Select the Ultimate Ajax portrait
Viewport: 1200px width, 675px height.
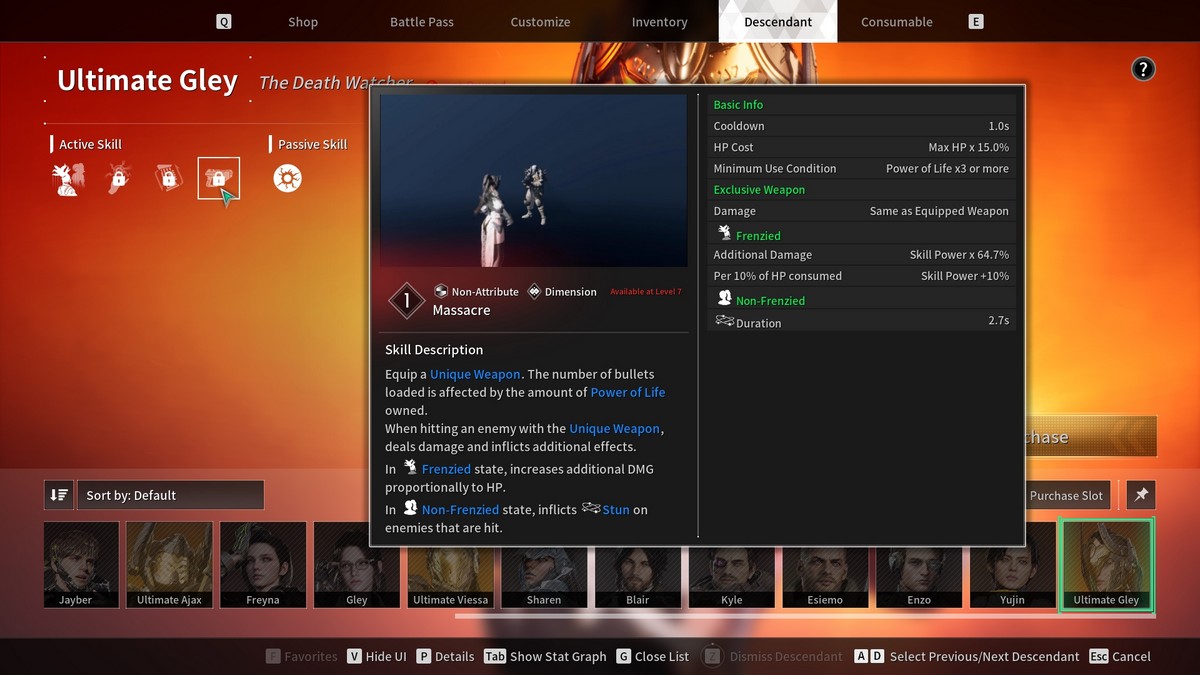point(169,565)
